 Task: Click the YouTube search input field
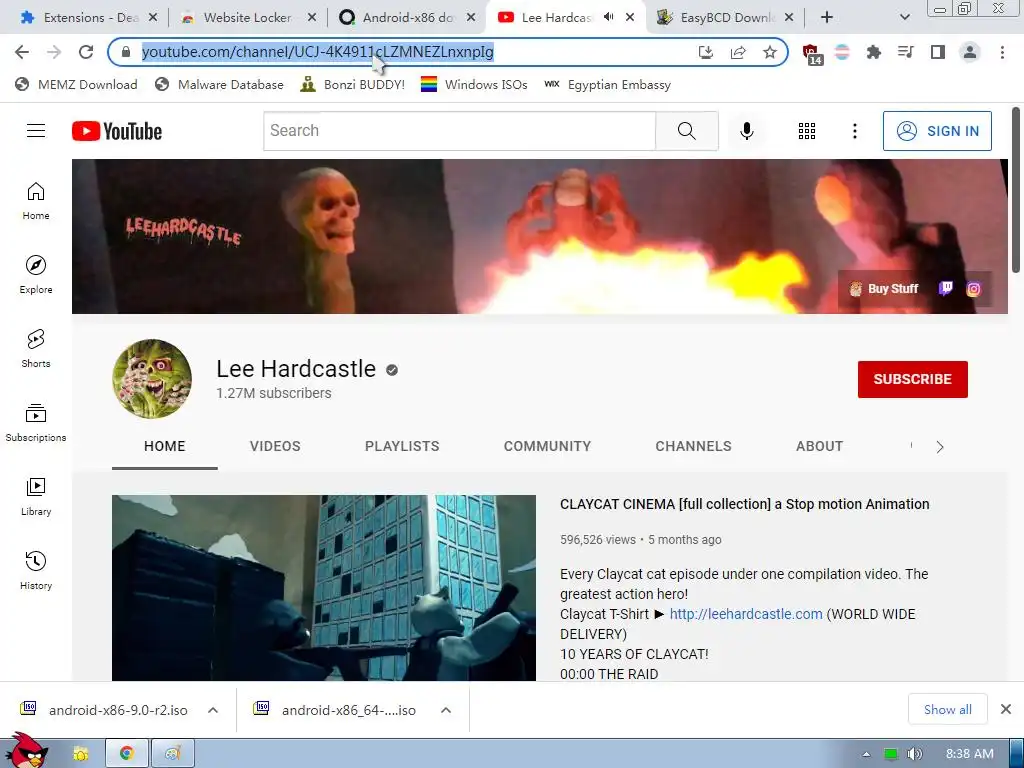click(x=460, y=131)
